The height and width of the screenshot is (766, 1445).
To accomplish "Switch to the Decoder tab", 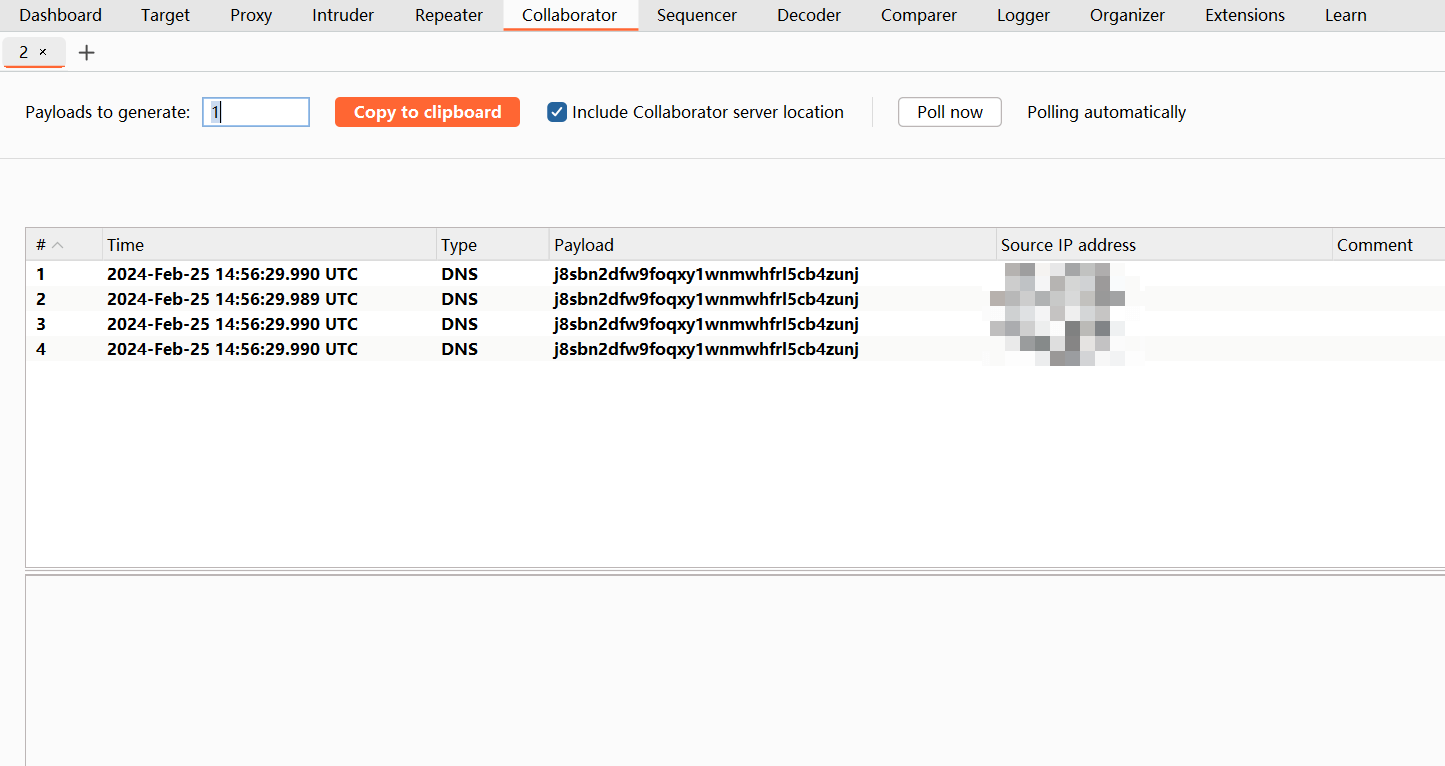I will (x=809, y=15).
